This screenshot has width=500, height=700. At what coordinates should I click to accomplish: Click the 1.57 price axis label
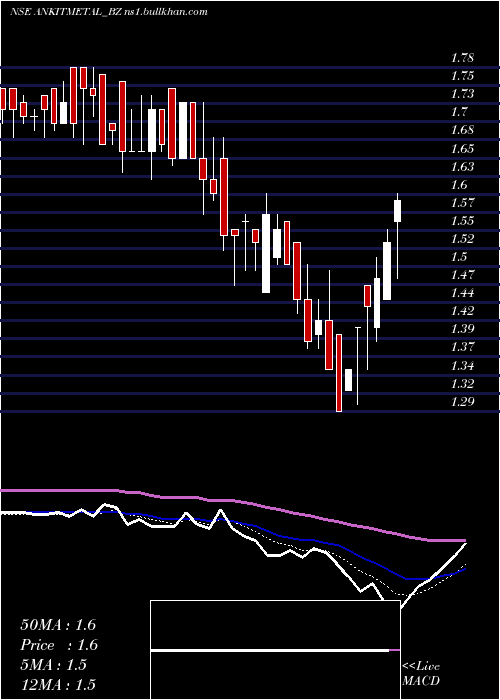[462, 203]
